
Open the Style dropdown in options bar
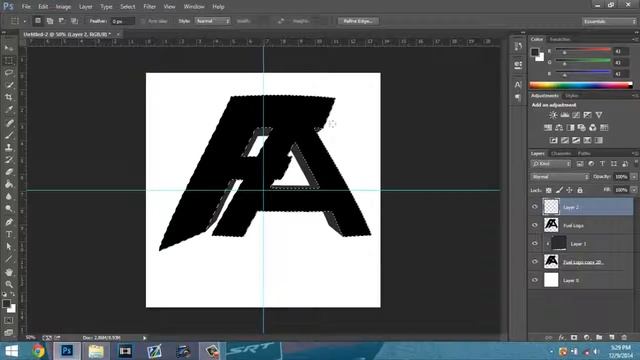coord(213,21)
